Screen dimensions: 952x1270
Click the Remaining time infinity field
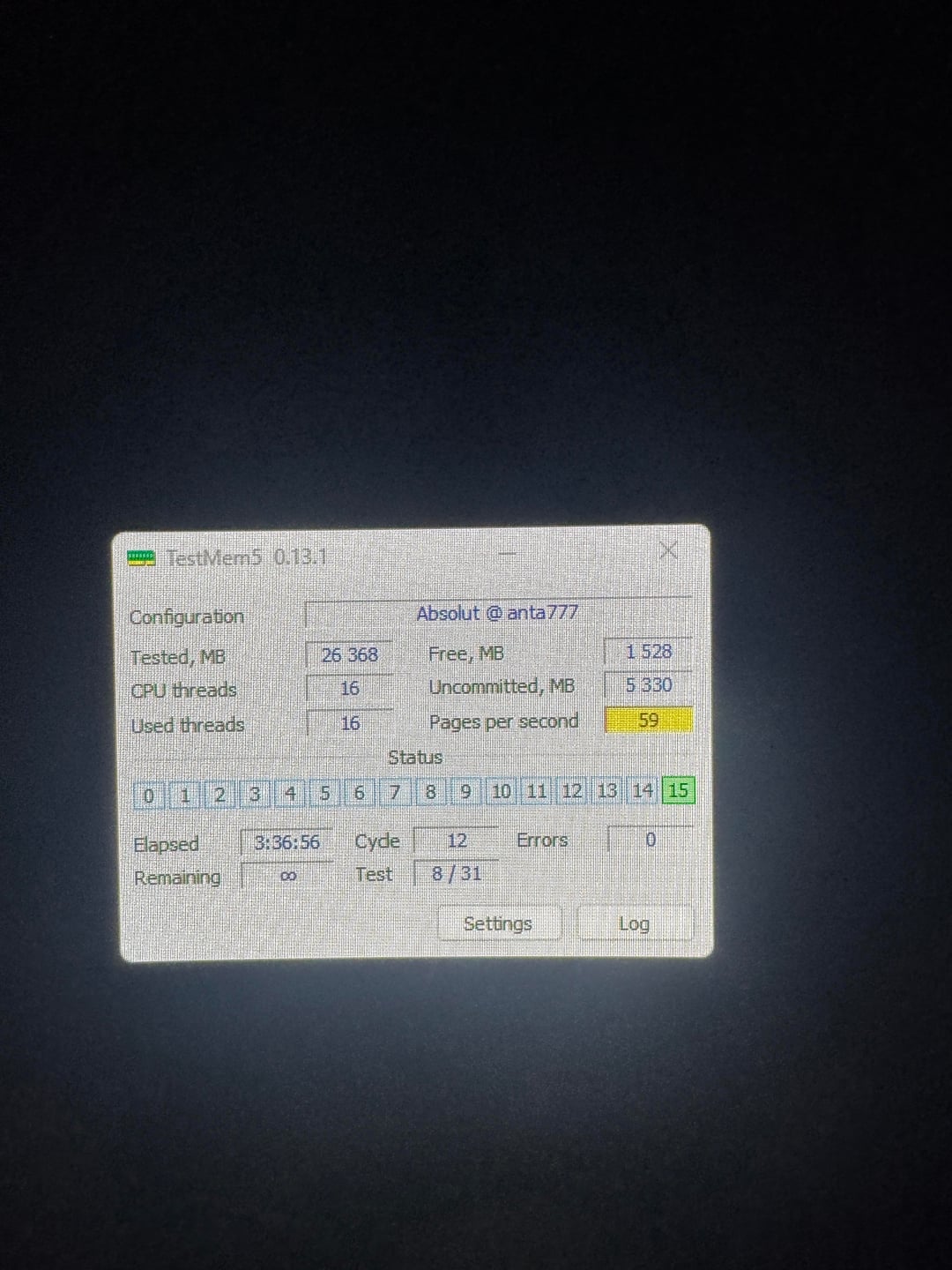tap(287, 877)
